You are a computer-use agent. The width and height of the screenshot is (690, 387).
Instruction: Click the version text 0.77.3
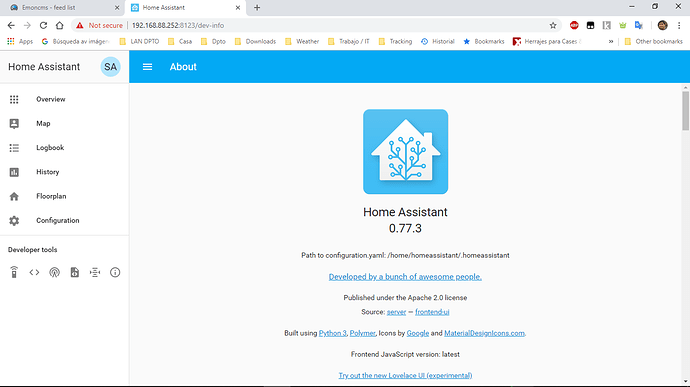[x=405, y=229]
